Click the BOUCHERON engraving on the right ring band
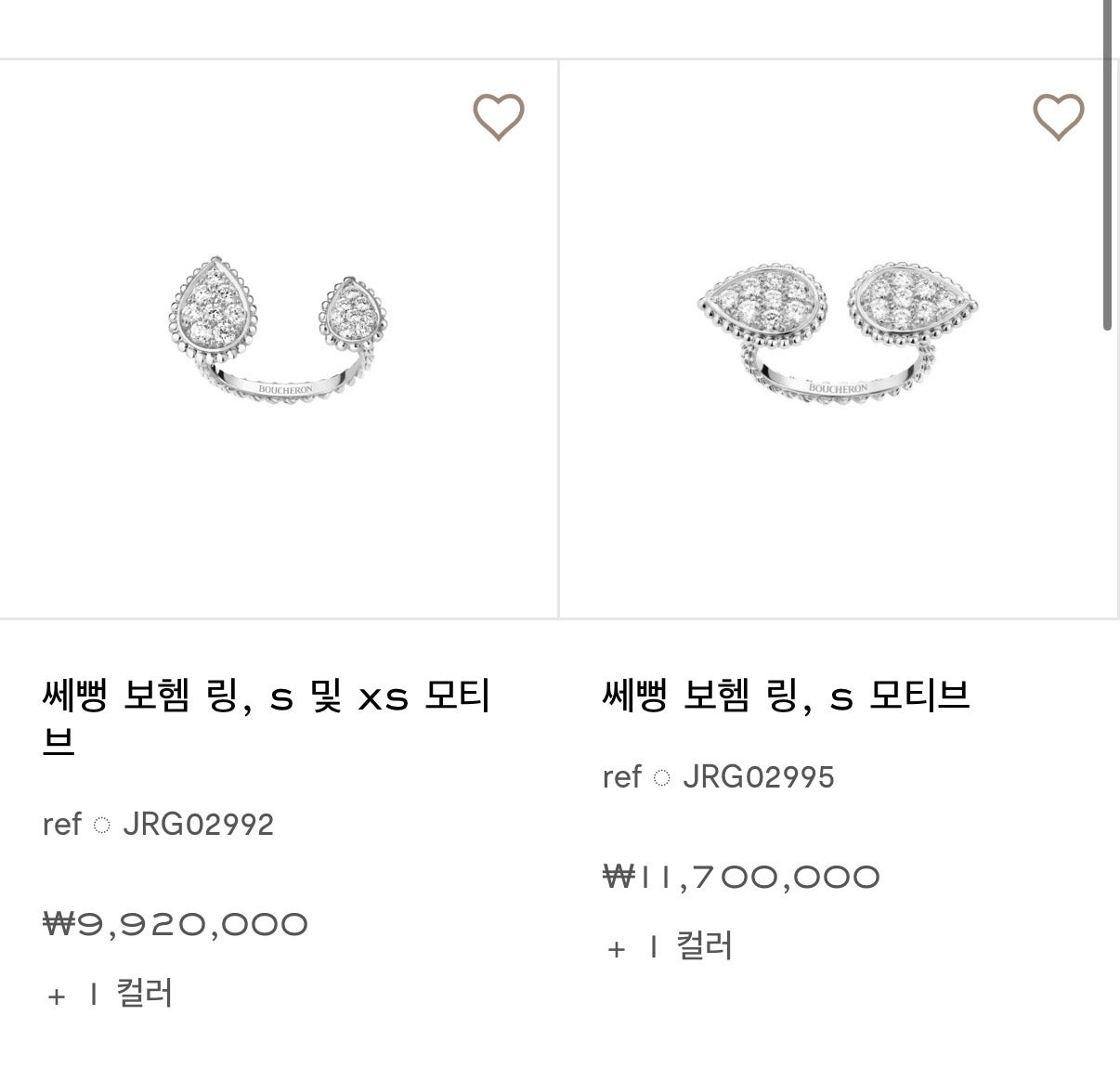 [838, 386]
